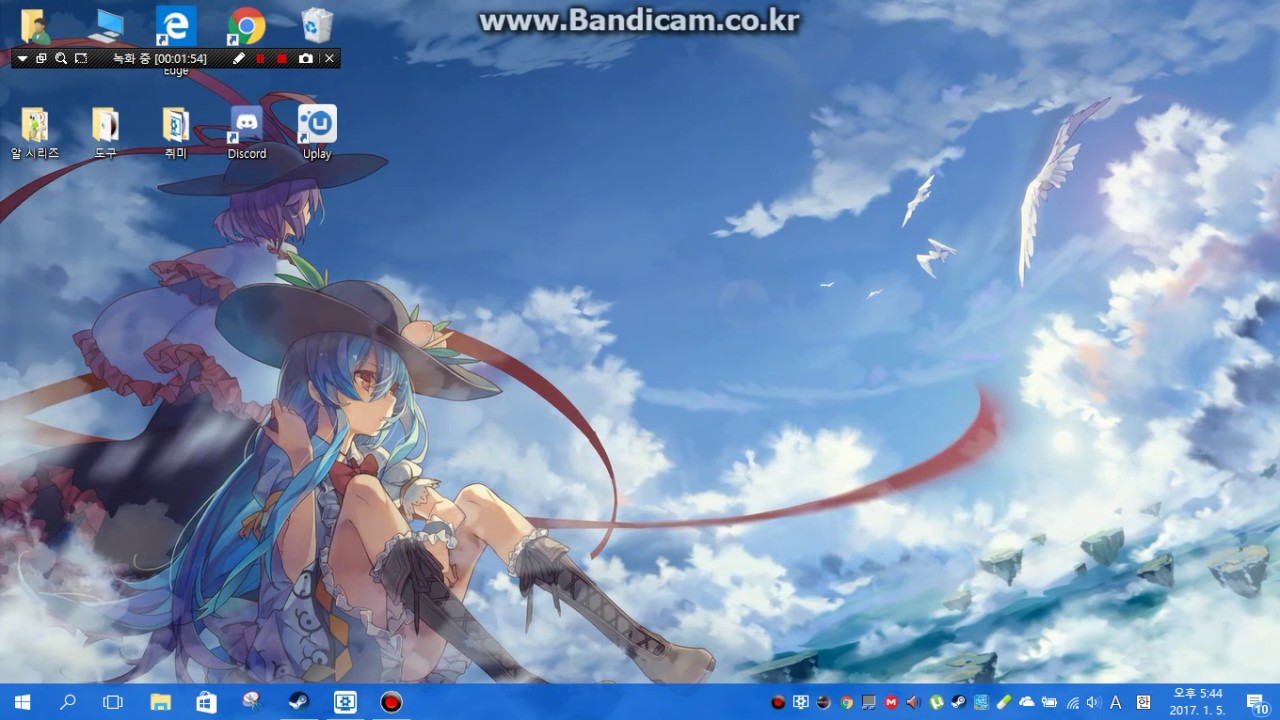Select the 취미 folder on desktop

(176, 133)
